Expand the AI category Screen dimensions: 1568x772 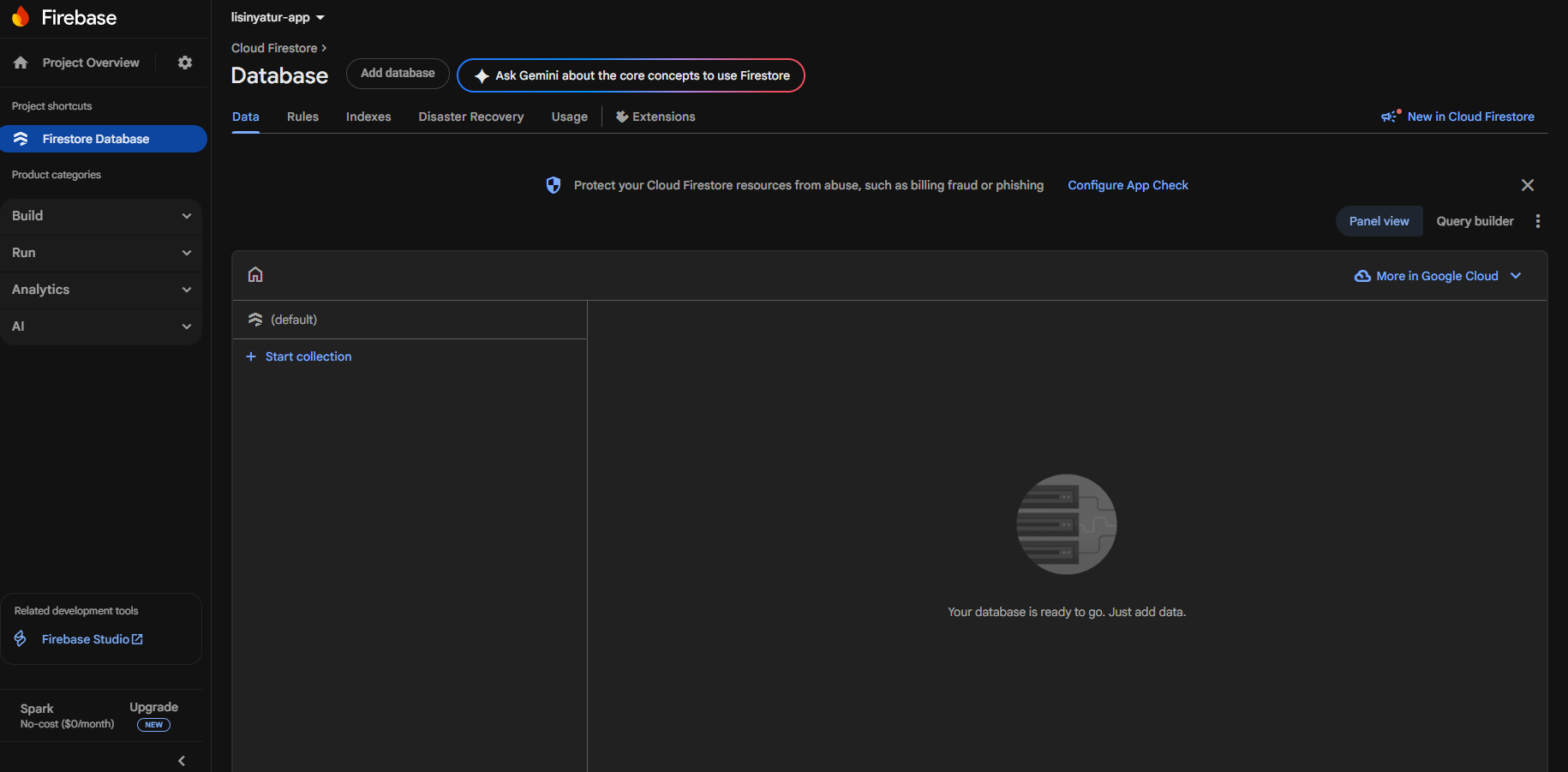101,326
